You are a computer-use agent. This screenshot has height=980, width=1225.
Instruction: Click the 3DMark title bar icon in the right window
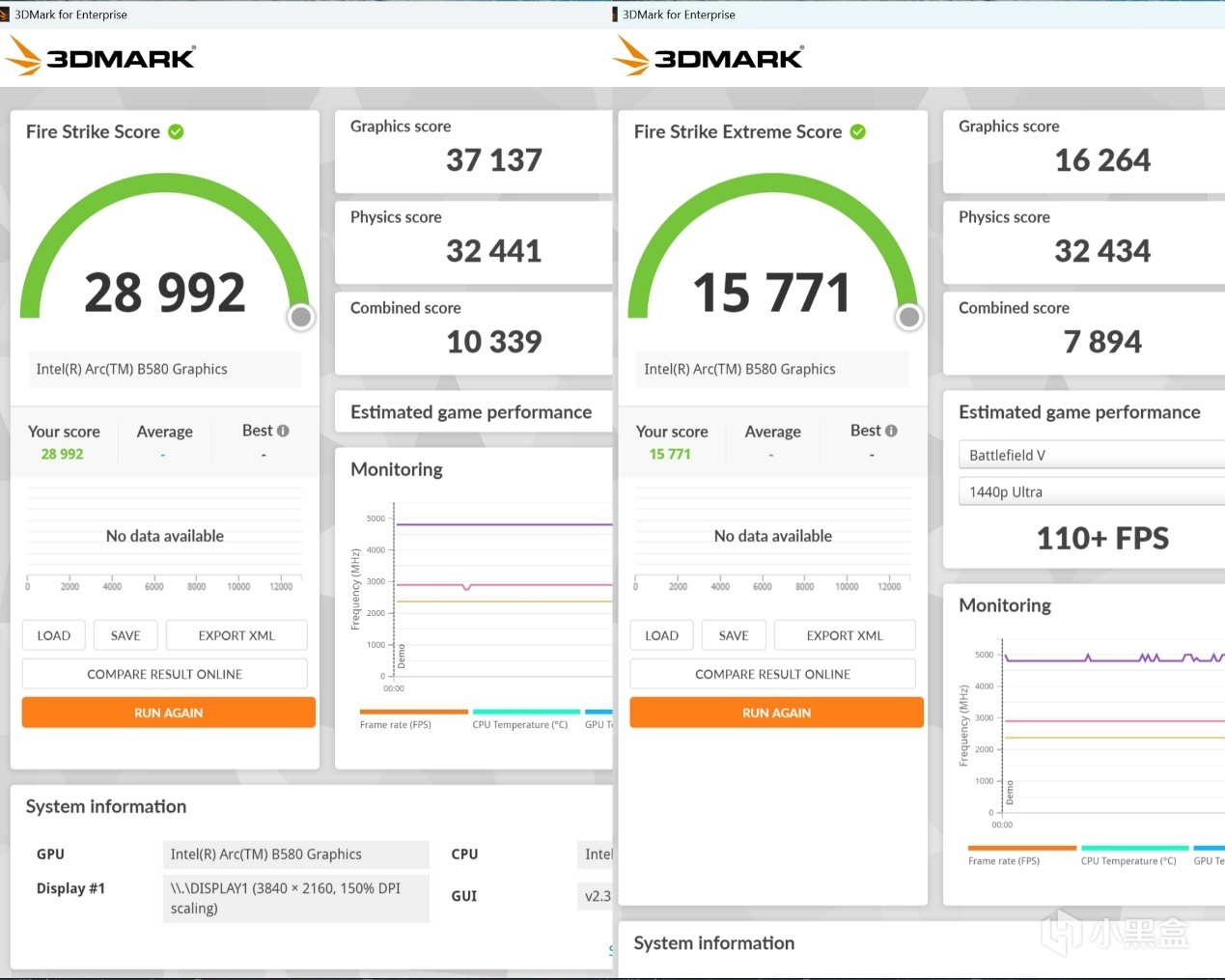(x=615, y=14)
